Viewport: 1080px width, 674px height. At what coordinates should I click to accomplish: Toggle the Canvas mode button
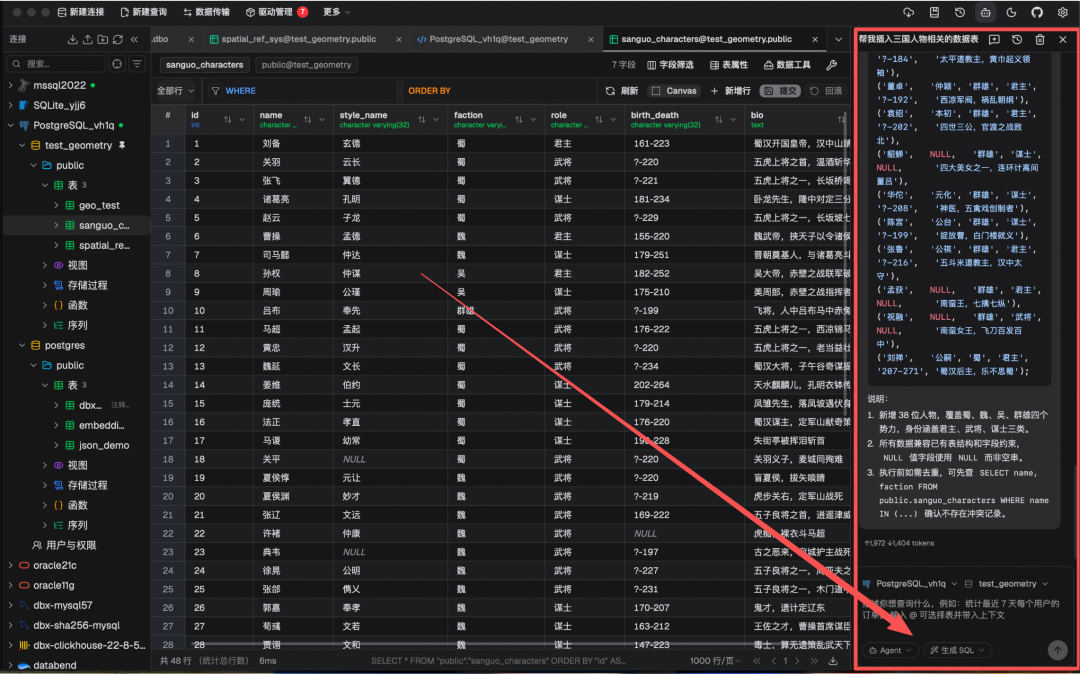click(674, 91)
